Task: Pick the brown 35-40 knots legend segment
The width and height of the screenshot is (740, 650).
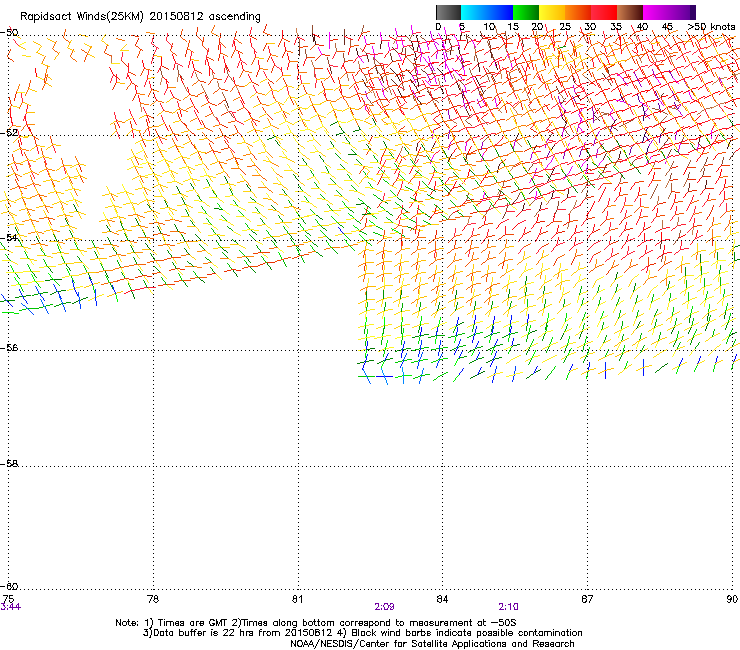Action: 630,12
